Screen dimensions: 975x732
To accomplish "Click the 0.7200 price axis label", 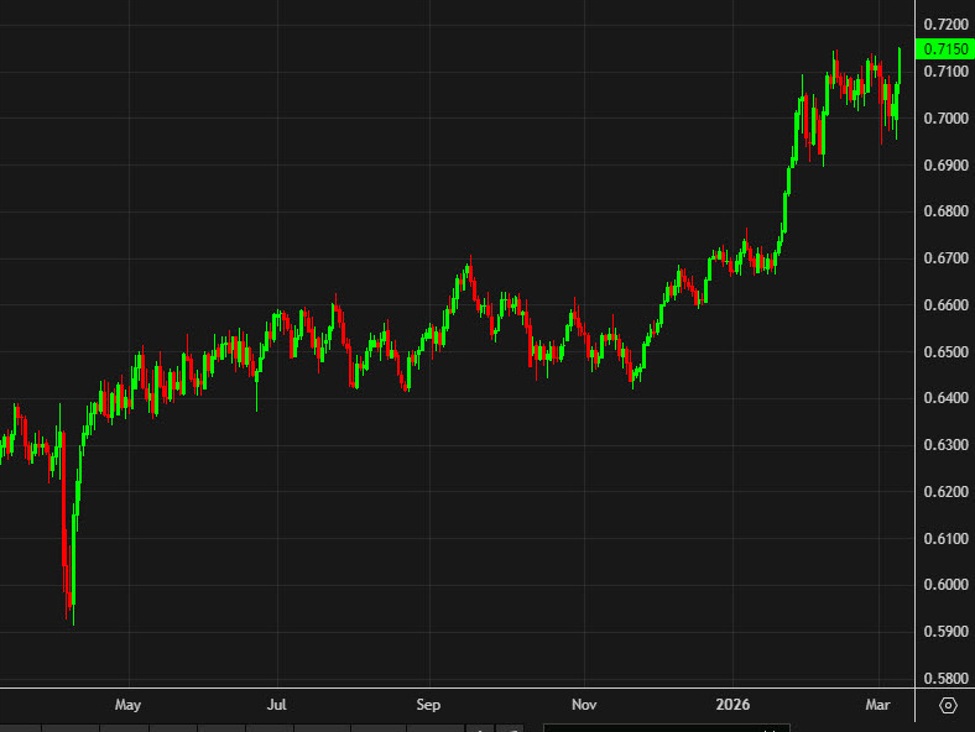I will (944, 25).
